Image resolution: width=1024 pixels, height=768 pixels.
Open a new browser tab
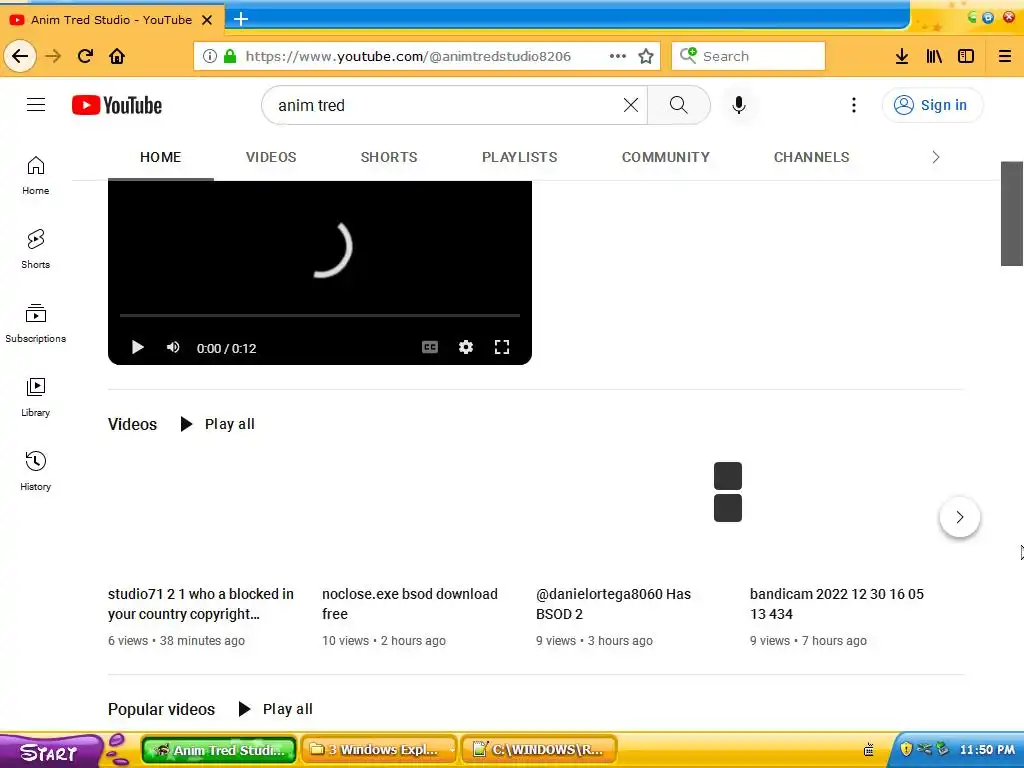pos(241,19)
